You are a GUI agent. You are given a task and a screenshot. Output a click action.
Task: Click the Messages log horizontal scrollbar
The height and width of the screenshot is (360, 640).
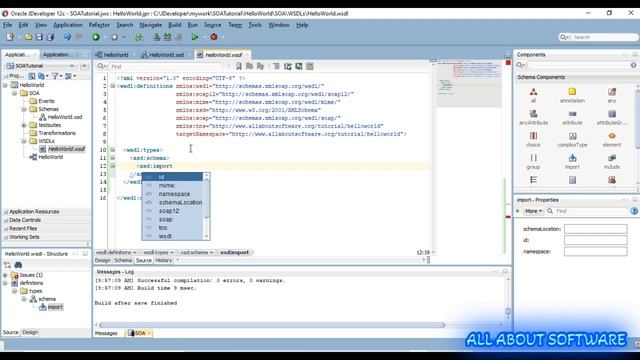pos(272,325)
